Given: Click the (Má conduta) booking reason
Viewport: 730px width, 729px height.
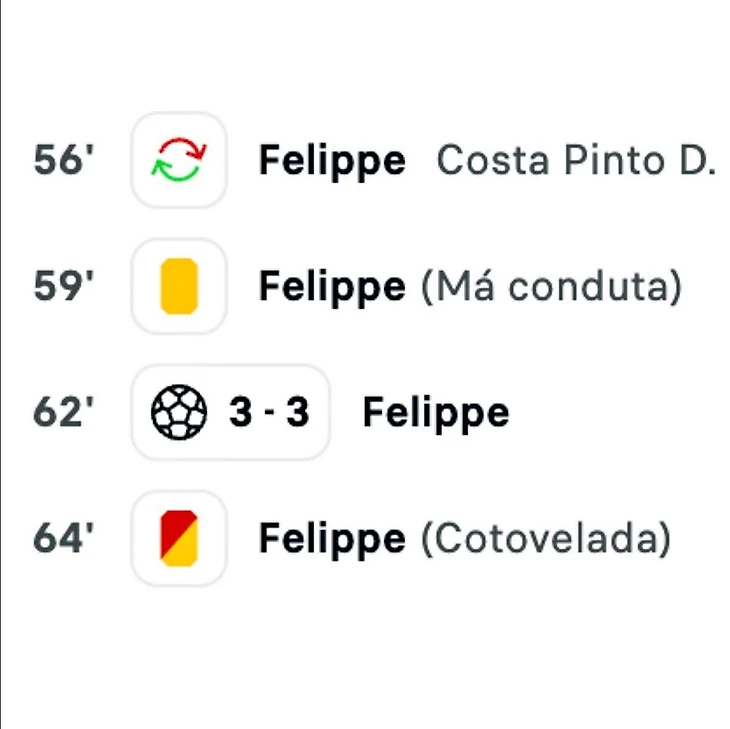Looking at the screenshot, I should tap(551, 287).
